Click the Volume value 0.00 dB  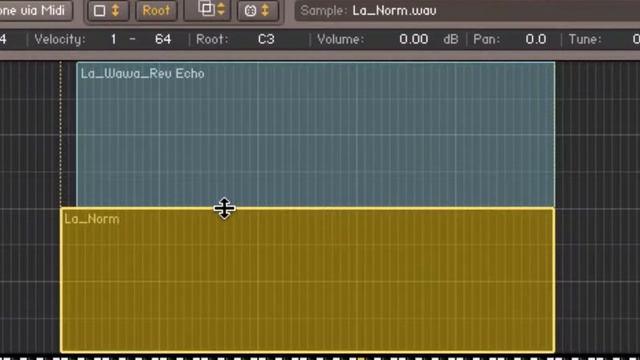[413, 39]
